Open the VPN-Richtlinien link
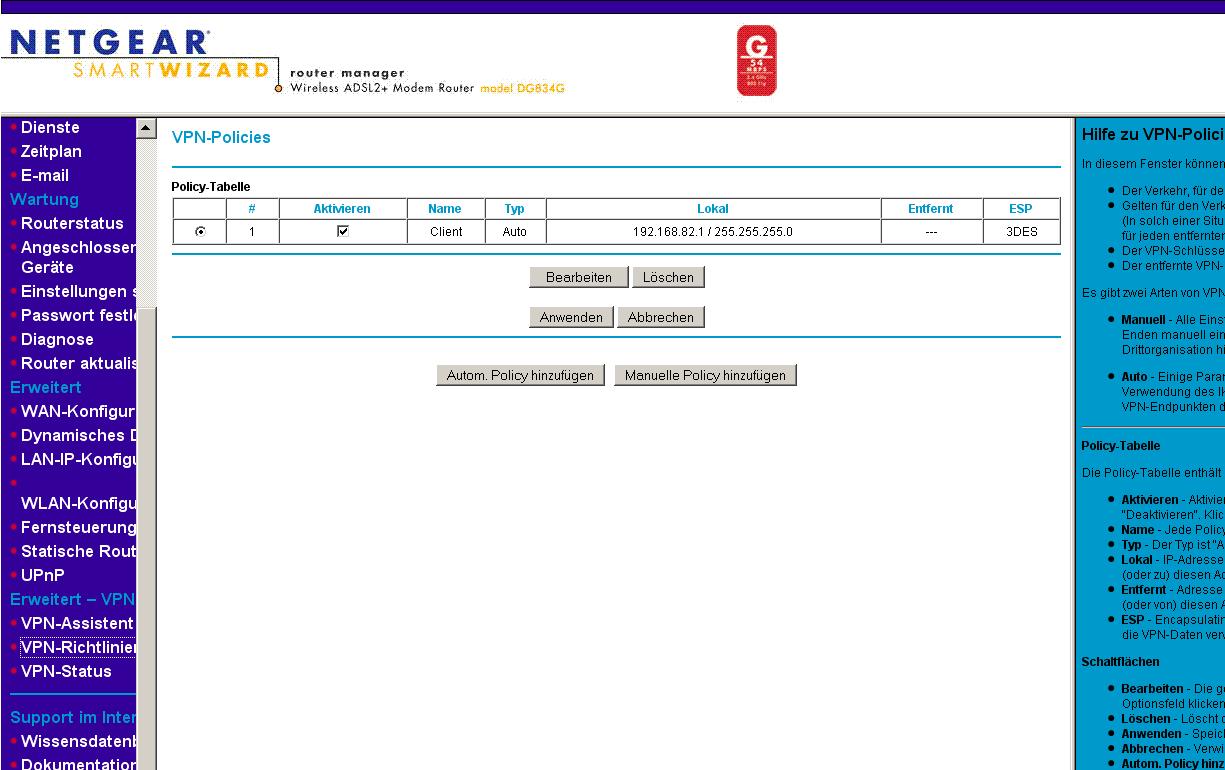This screenshot has height=770, width=1225. click(x=77, y=647)
